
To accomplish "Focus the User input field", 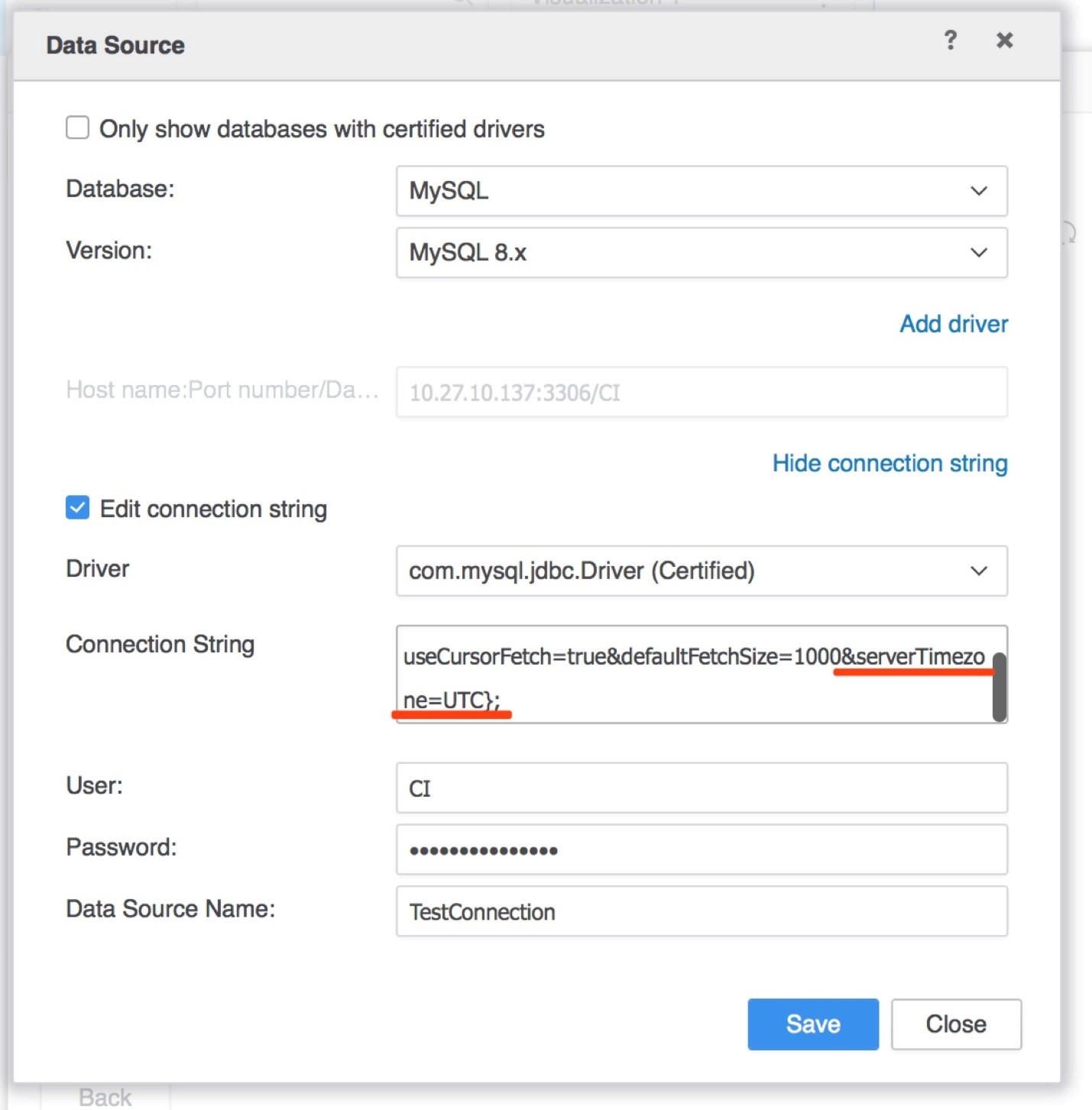I will point(701,788).
